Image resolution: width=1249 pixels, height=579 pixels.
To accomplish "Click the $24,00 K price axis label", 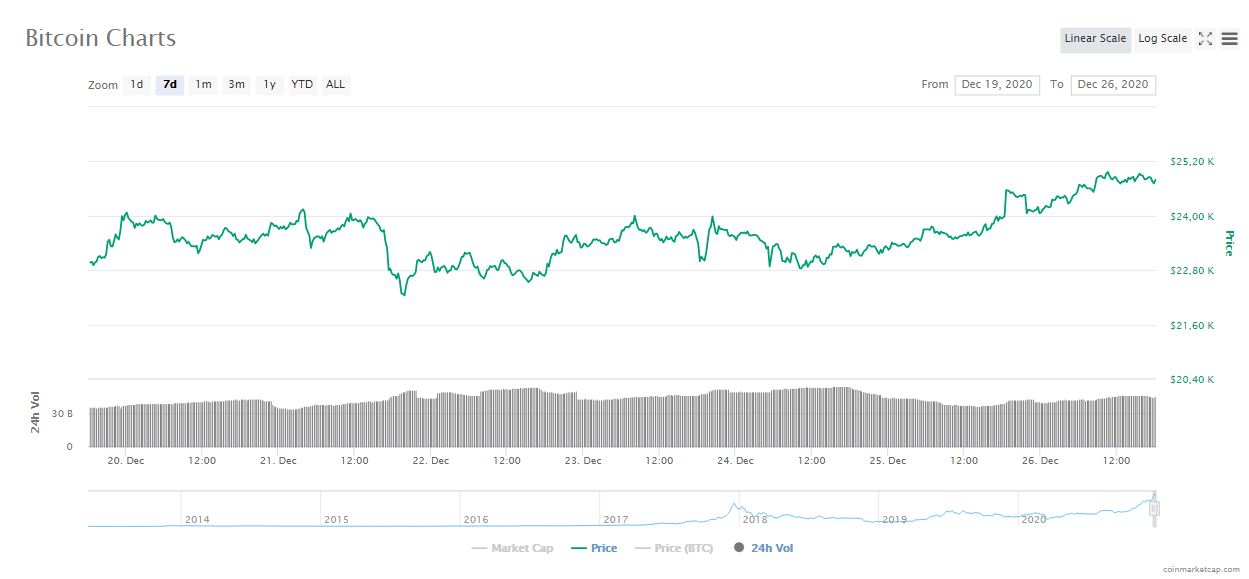I will pos(1192,216).
